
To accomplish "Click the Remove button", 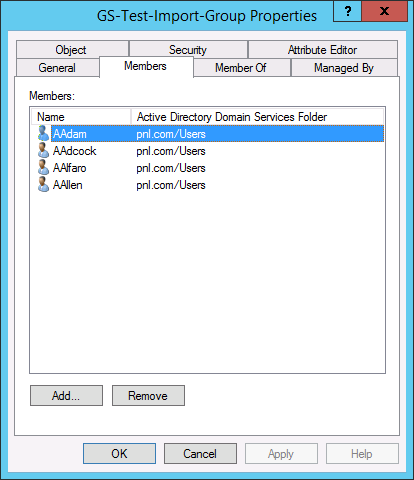I will click(x=148, y=396).
